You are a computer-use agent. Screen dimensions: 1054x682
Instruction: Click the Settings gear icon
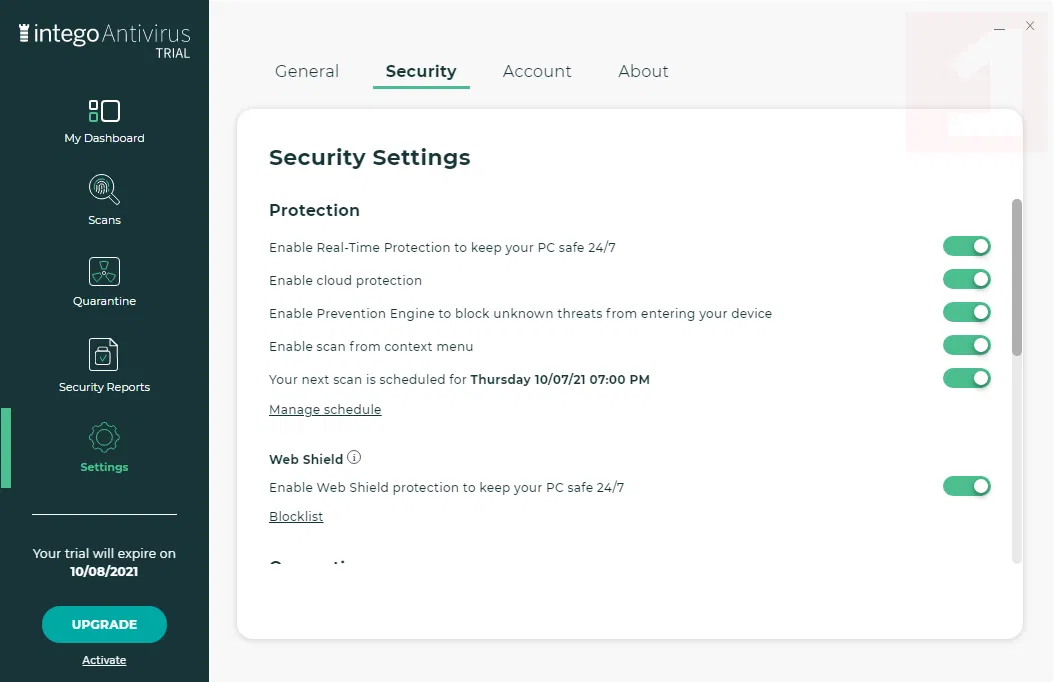[x=104, y=437]
